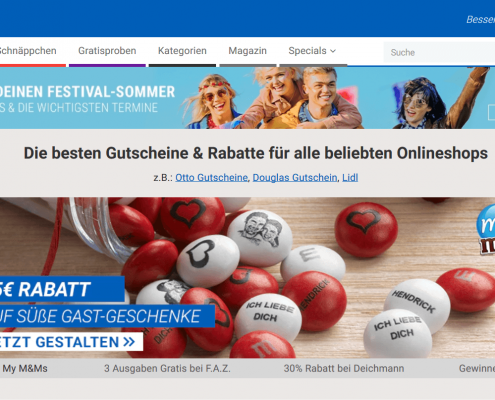Image resolution: width=495 pixels, height=400 pixels.
Task: Select the Gewinn slide caption at right edge
Action: coord(477,369)
